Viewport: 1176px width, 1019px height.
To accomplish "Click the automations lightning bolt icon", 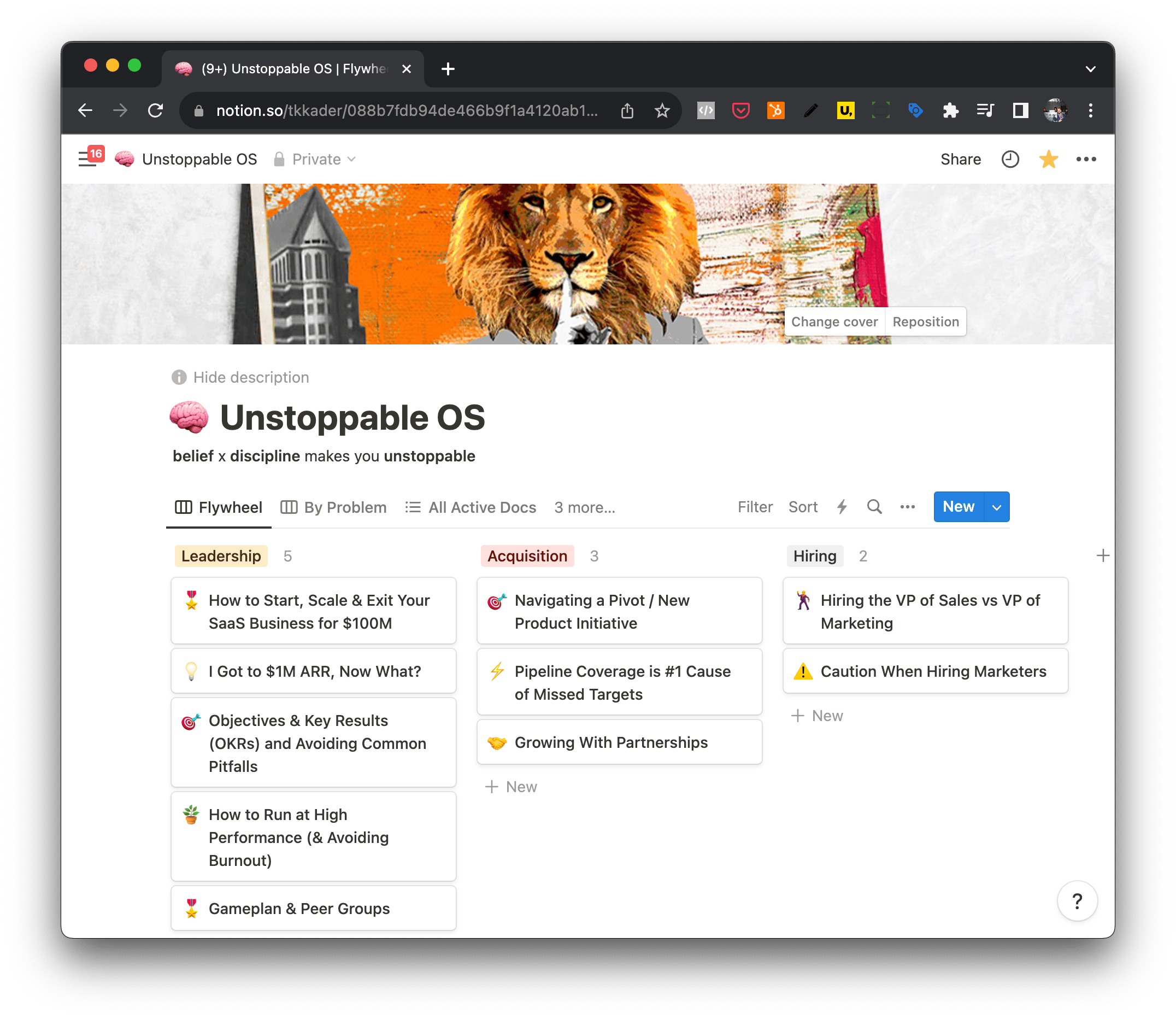I will (x=842, y=507).
